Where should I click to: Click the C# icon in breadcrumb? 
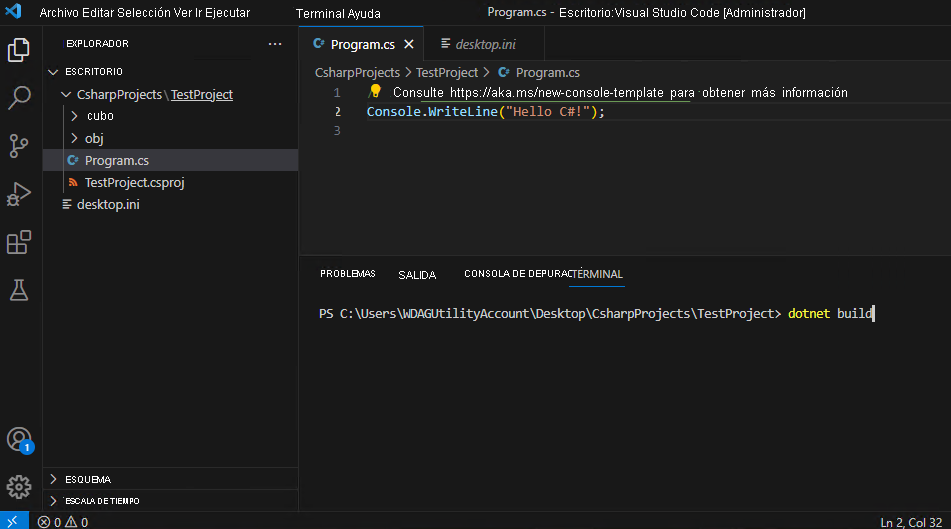pyautogui.click(x=503, y=72)
